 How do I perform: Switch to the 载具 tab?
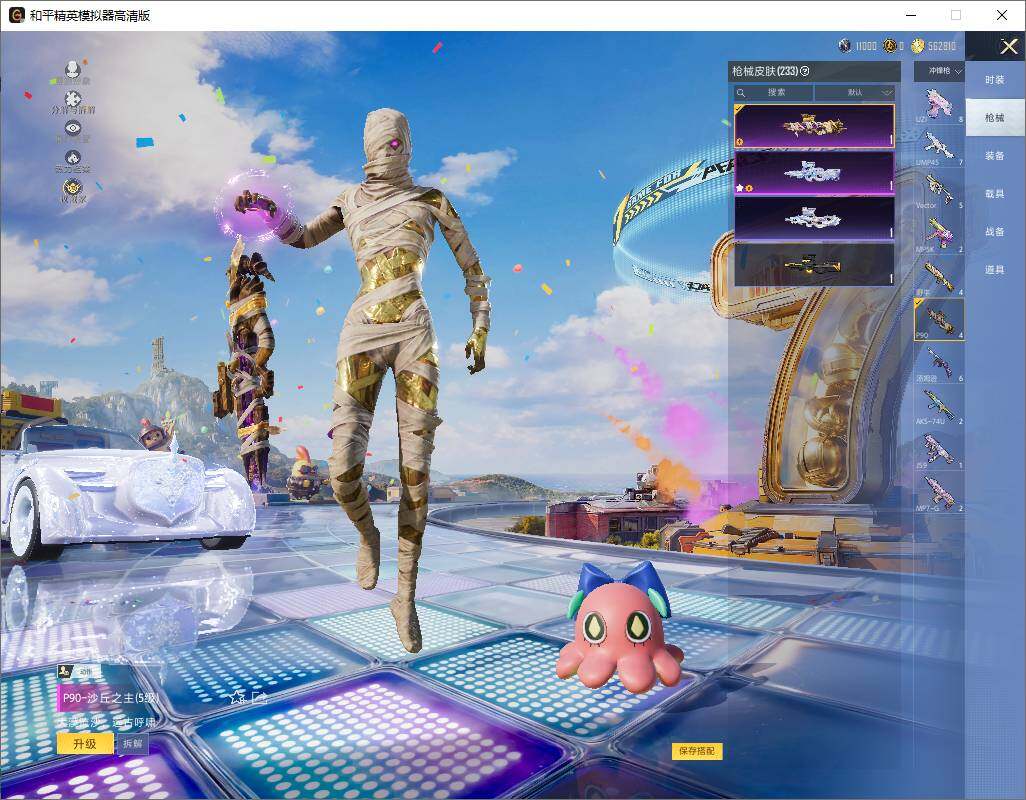pyautogui.click(x=995, y=194)
